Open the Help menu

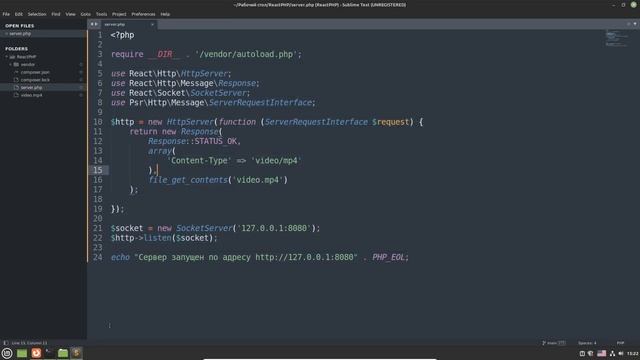(165, 14)
